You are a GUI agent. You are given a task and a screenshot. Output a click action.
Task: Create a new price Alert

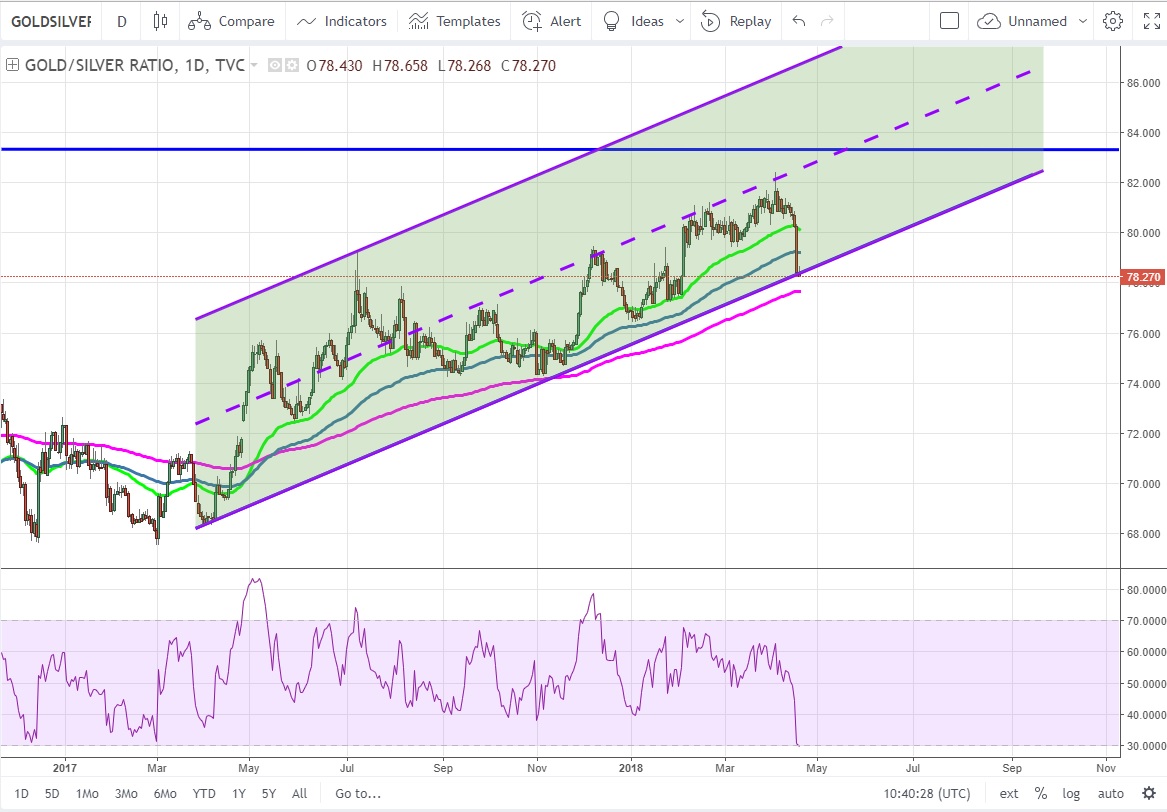pos(551,22)
